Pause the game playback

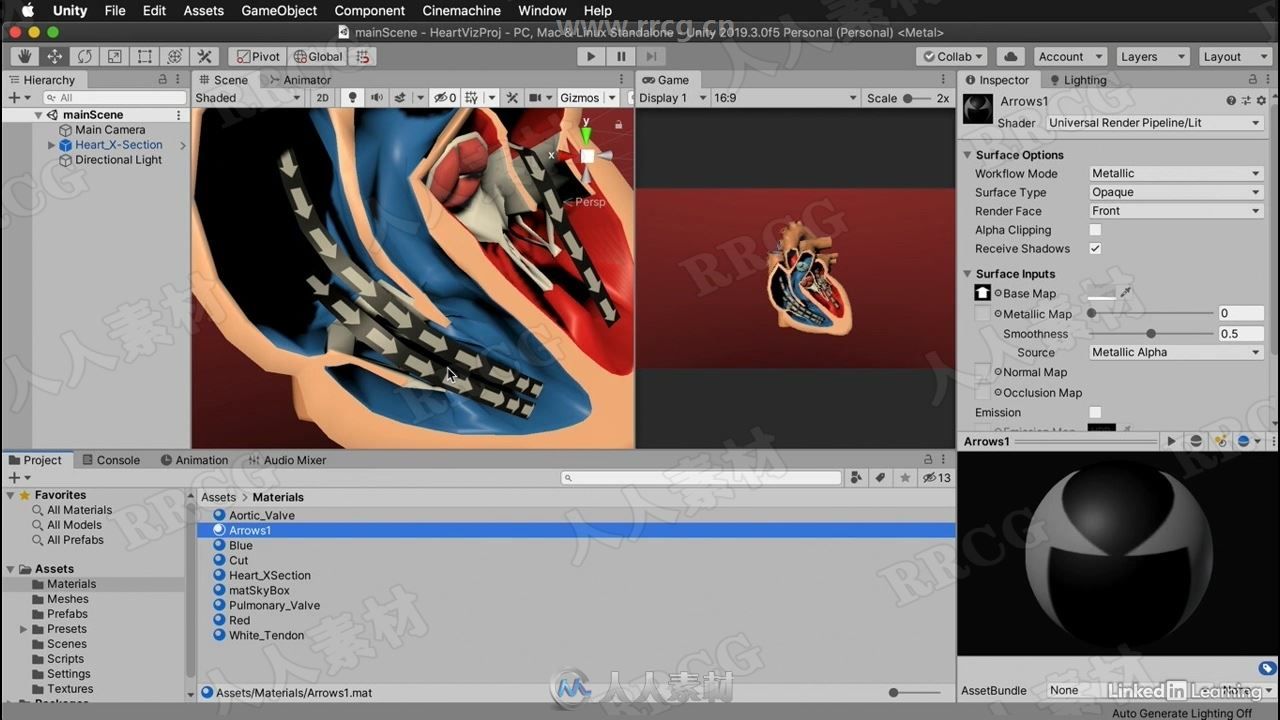[x=621, y=57]
